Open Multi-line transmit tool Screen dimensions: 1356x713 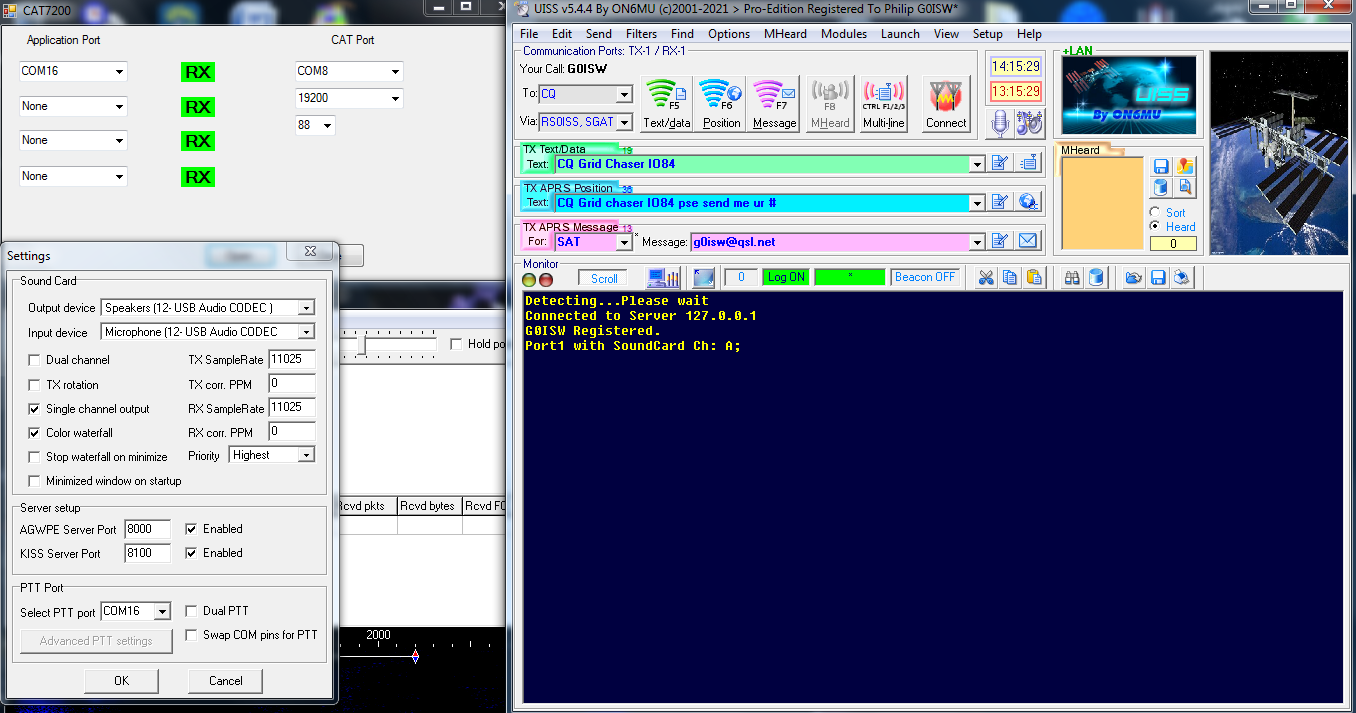[x=883, y=104]
